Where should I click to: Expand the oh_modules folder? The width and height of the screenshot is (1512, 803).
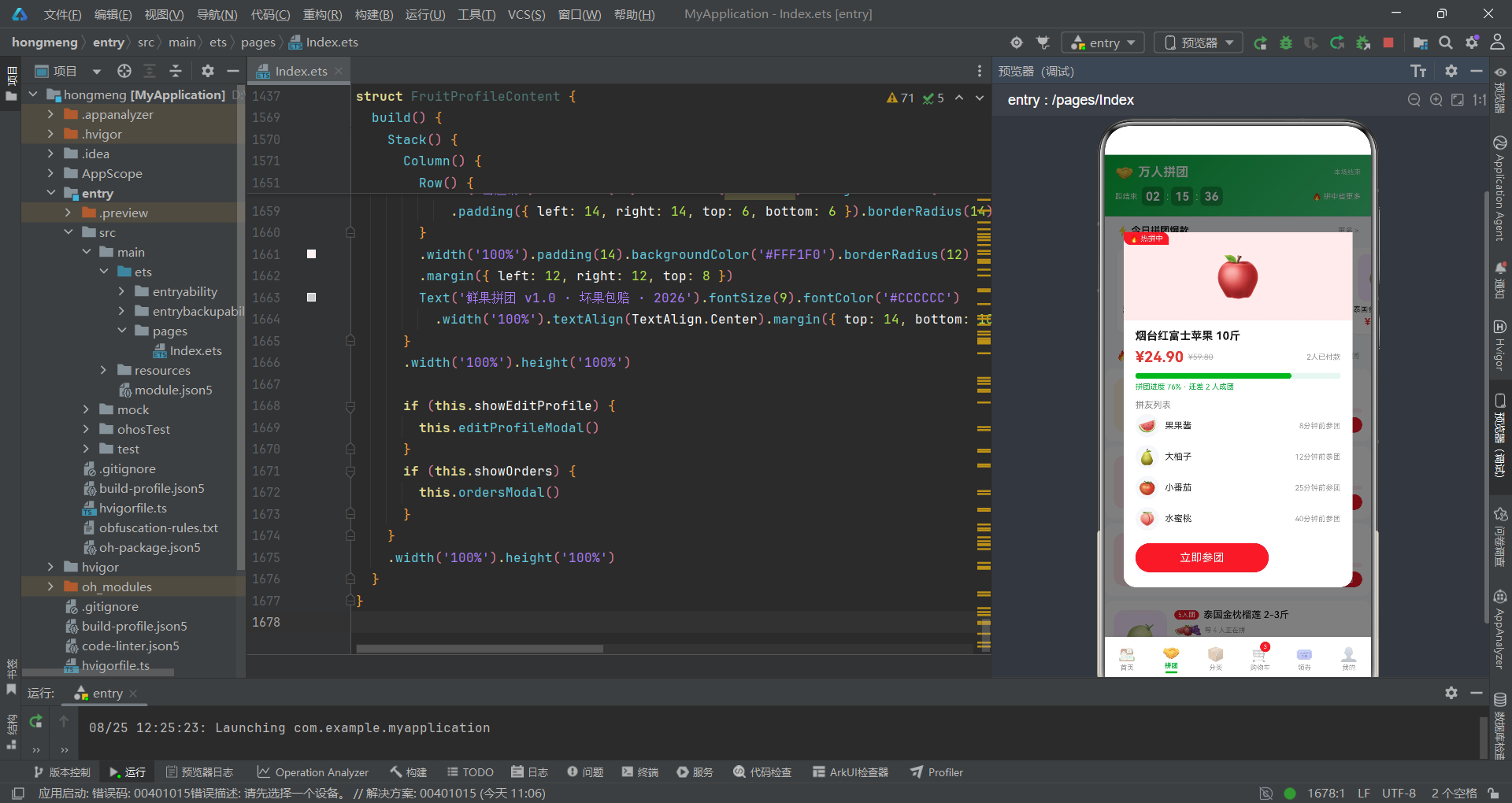[x=50, y=587]
